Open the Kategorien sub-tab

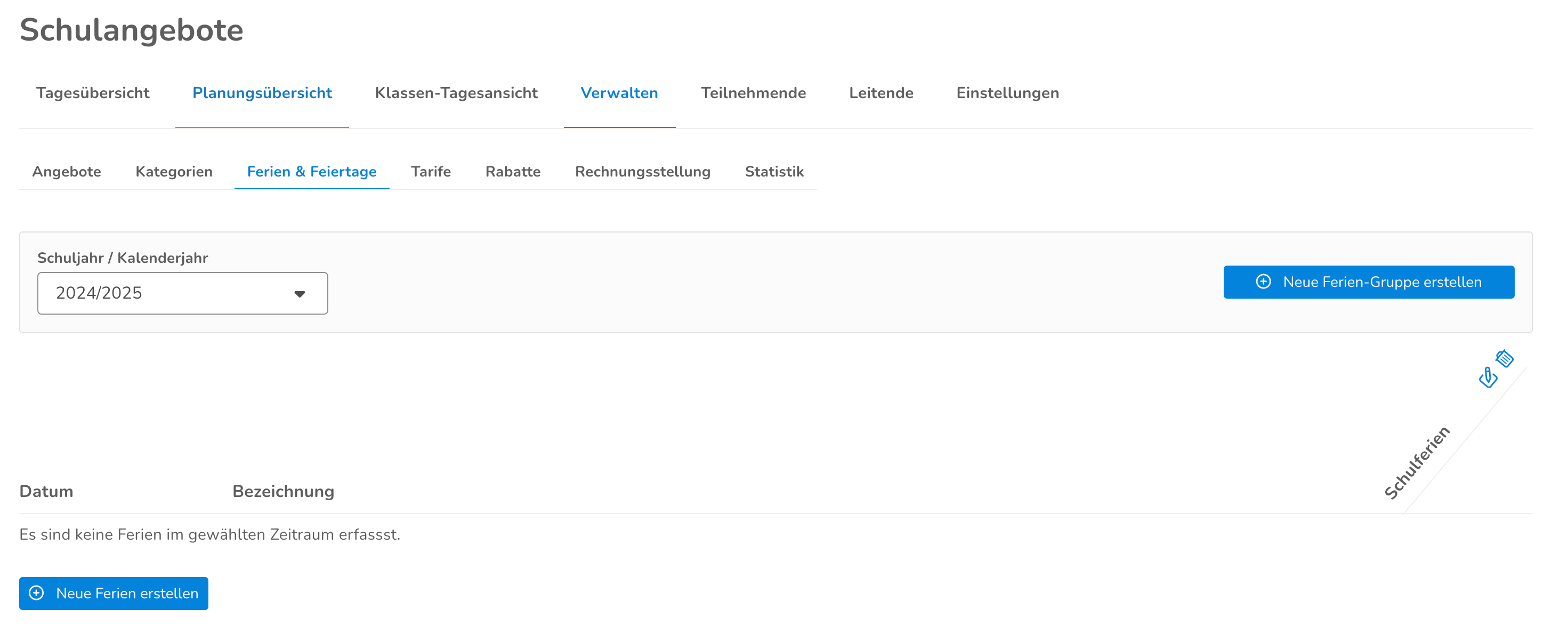point(173,172)
